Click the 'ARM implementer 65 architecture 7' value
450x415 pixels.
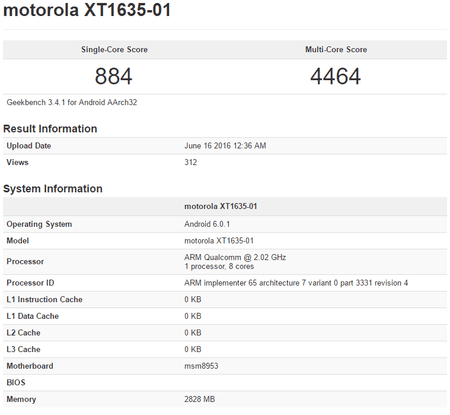coord(296,283)
